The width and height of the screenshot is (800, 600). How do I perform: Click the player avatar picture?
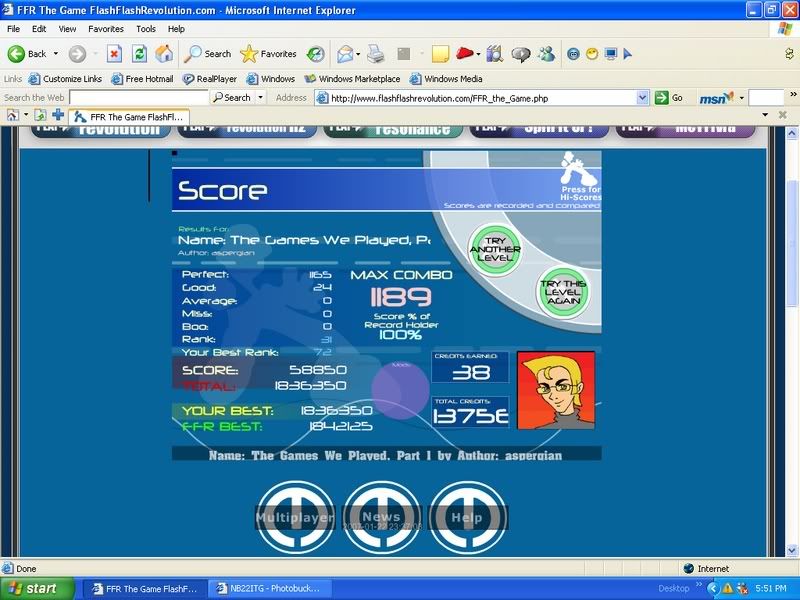tap(556, 390)
